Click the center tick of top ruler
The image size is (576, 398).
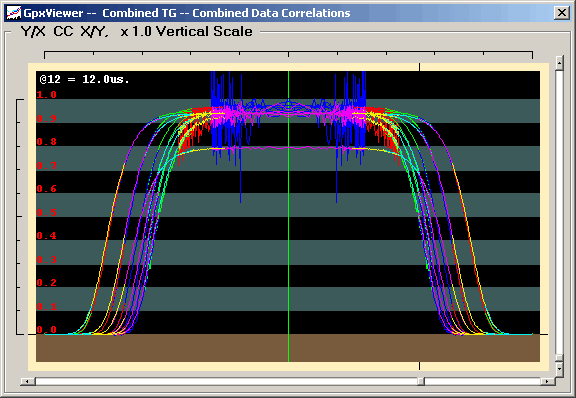288,55
